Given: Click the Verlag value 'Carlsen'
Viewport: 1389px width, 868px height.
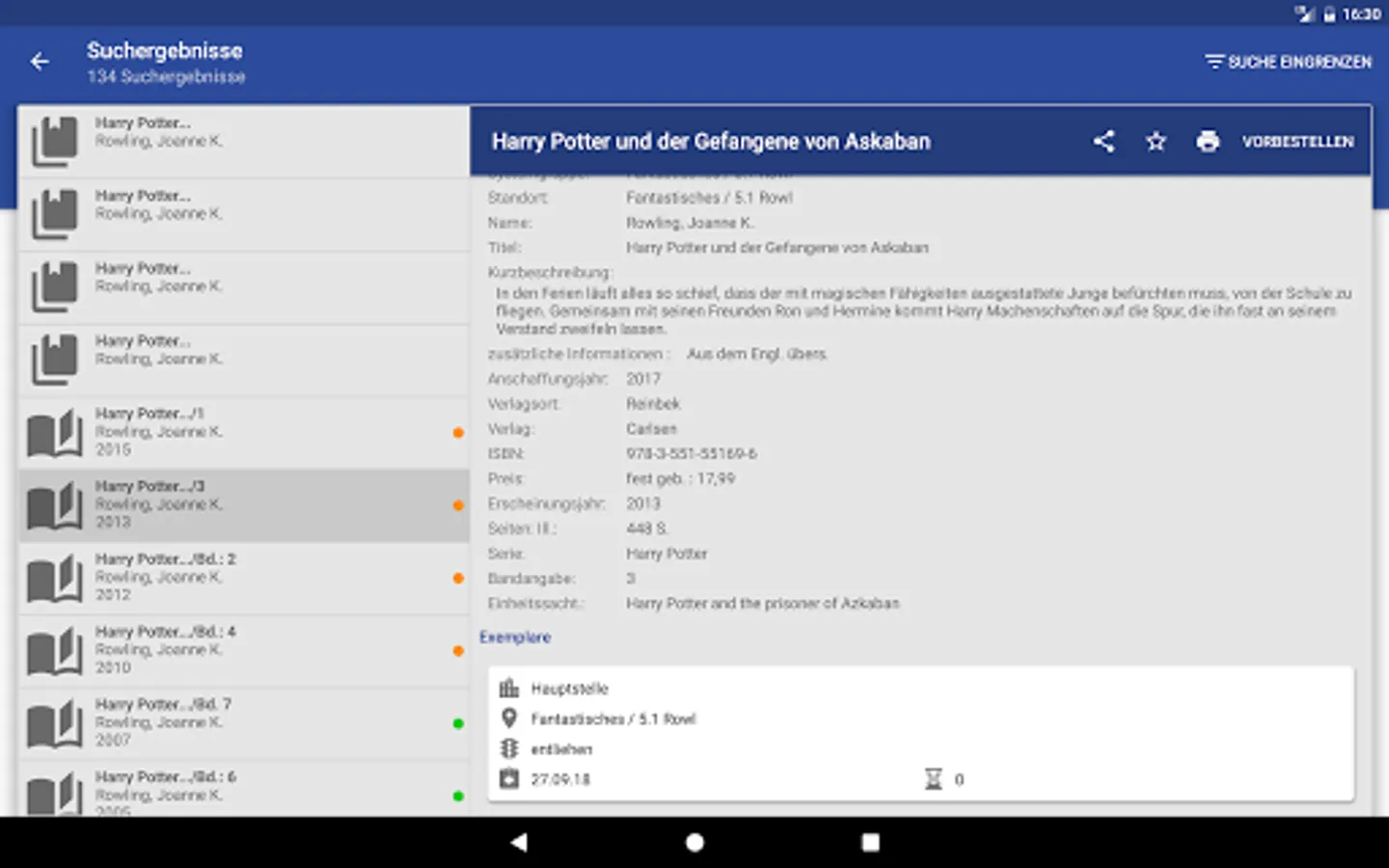Looking at the screenshot, I should tap(651, 429).
